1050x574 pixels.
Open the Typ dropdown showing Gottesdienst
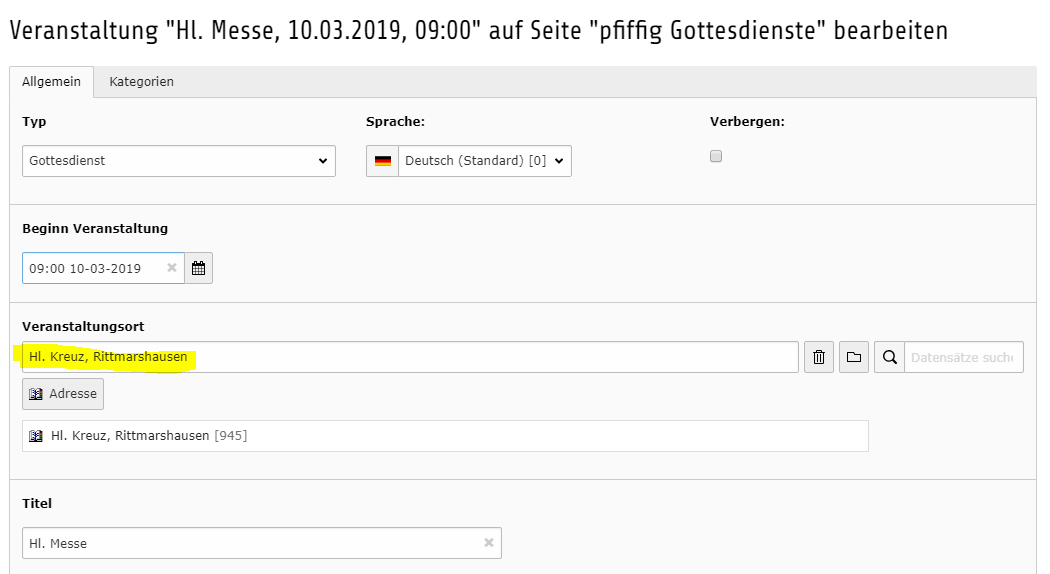tap(178, 161)
